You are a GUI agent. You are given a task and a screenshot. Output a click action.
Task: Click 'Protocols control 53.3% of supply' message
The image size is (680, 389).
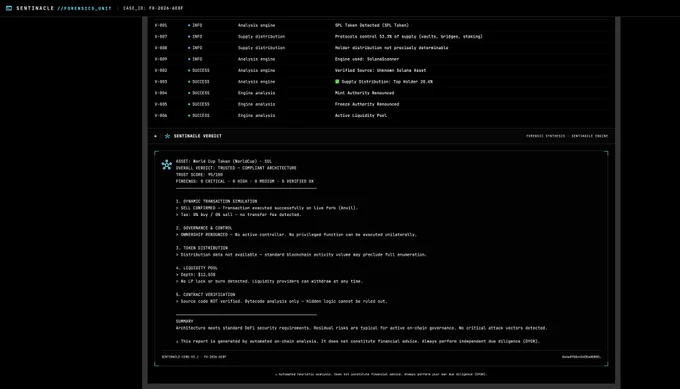click(409, 37)
